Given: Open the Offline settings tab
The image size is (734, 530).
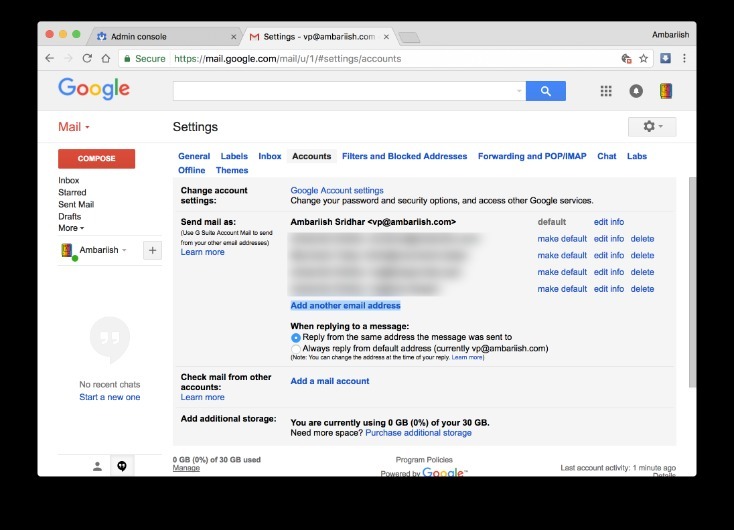Looking at the screenshot, I should 191,170.
